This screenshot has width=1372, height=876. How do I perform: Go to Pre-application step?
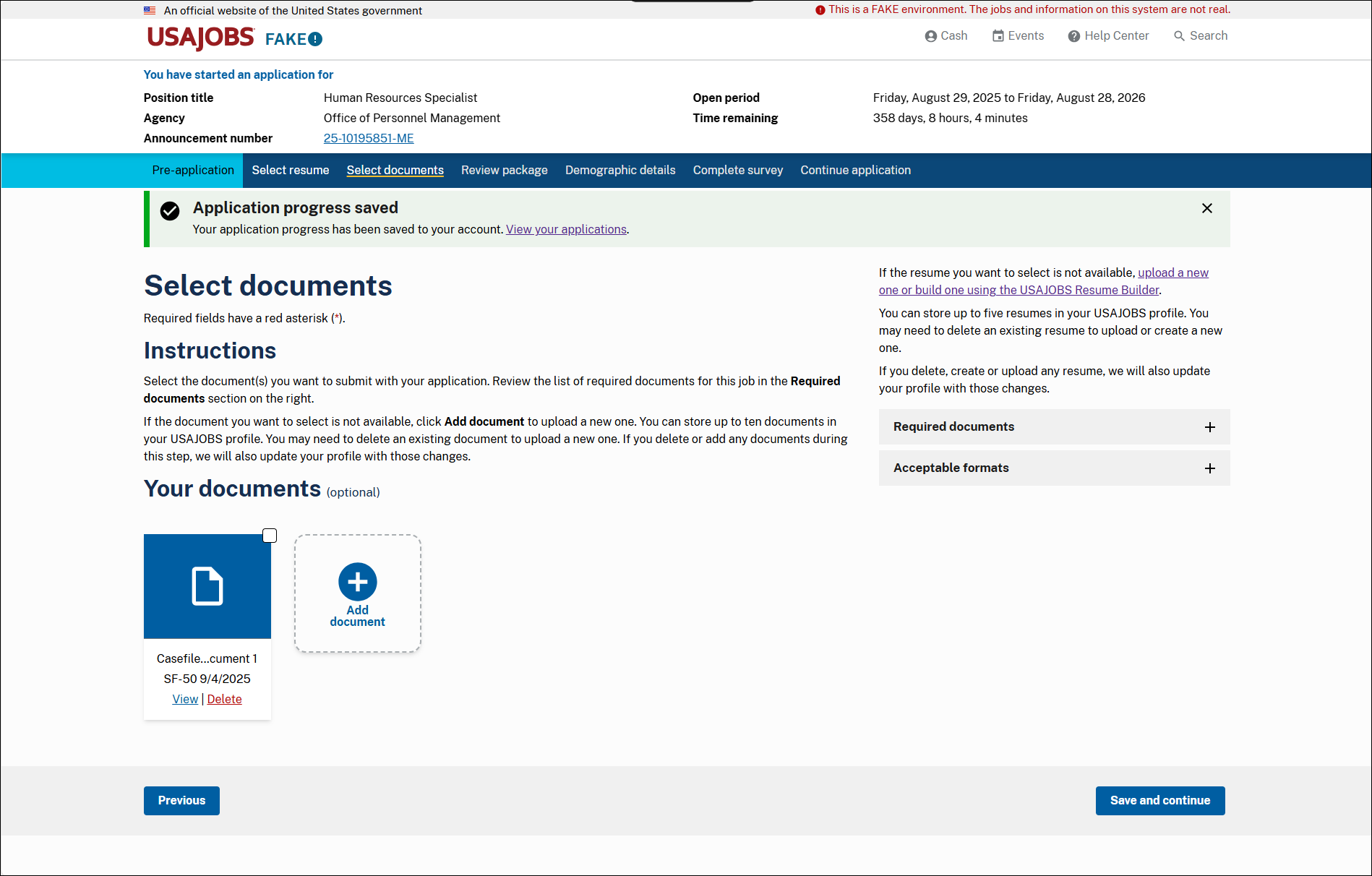193,171
